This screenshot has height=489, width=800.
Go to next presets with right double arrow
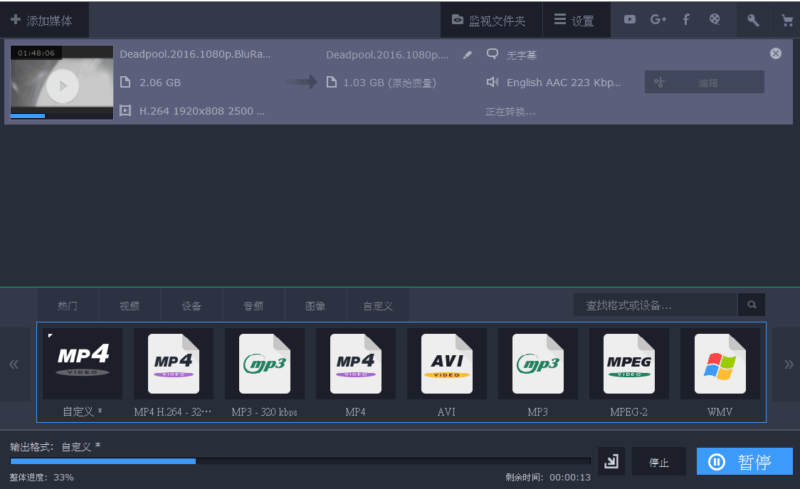pos(788,364)
